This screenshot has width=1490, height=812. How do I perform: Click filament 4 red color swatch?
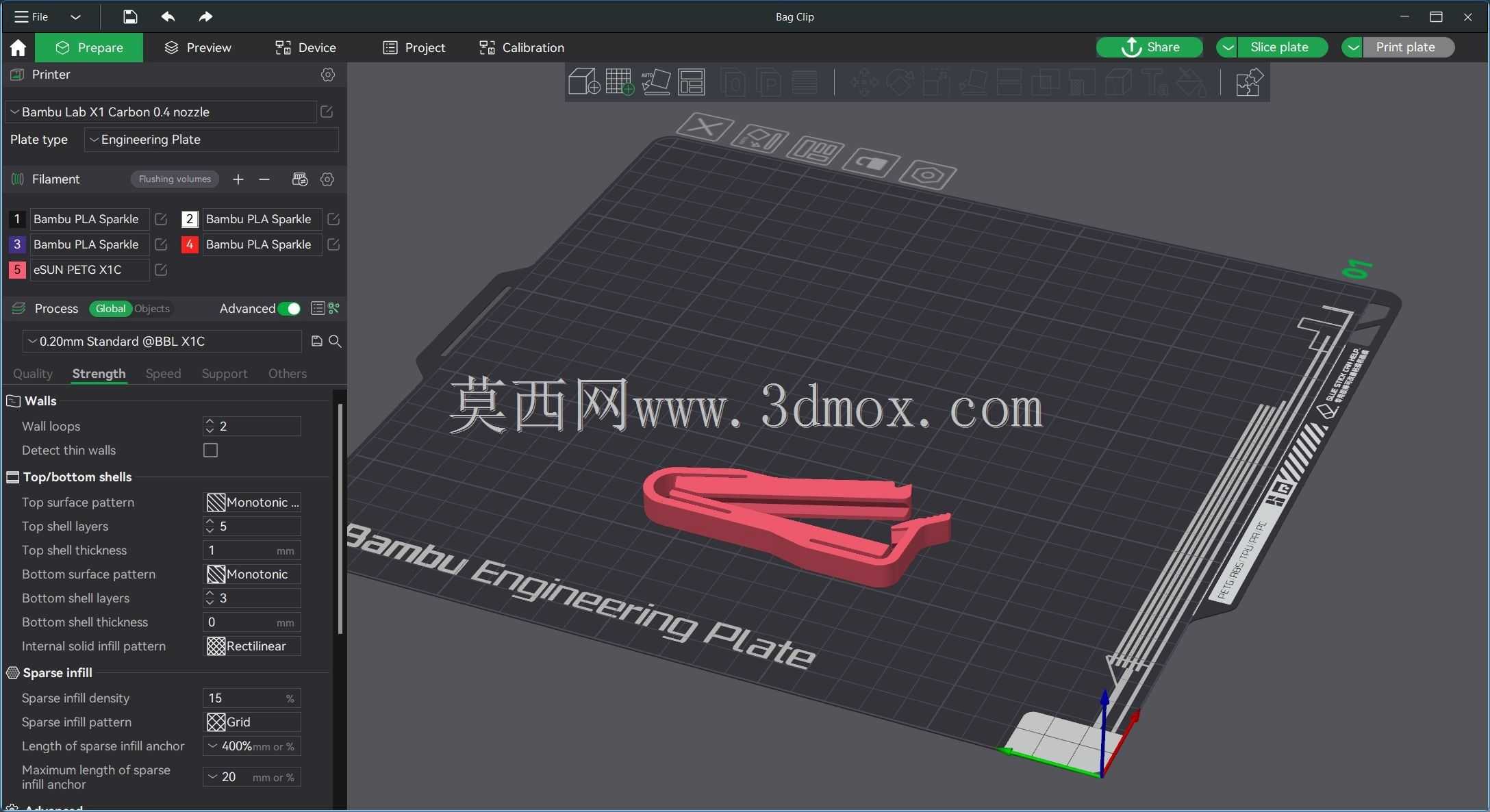(190, 244)
